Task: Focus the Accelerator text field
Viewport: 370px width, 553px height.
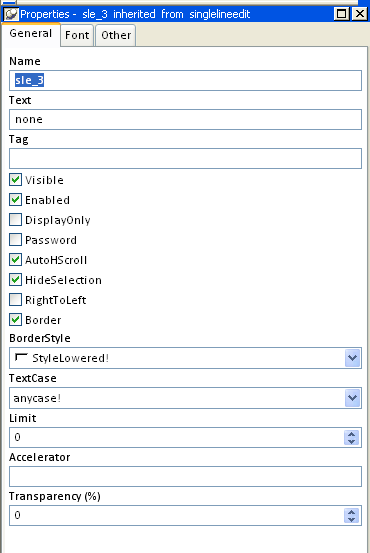Action: [x=185, y=476]
